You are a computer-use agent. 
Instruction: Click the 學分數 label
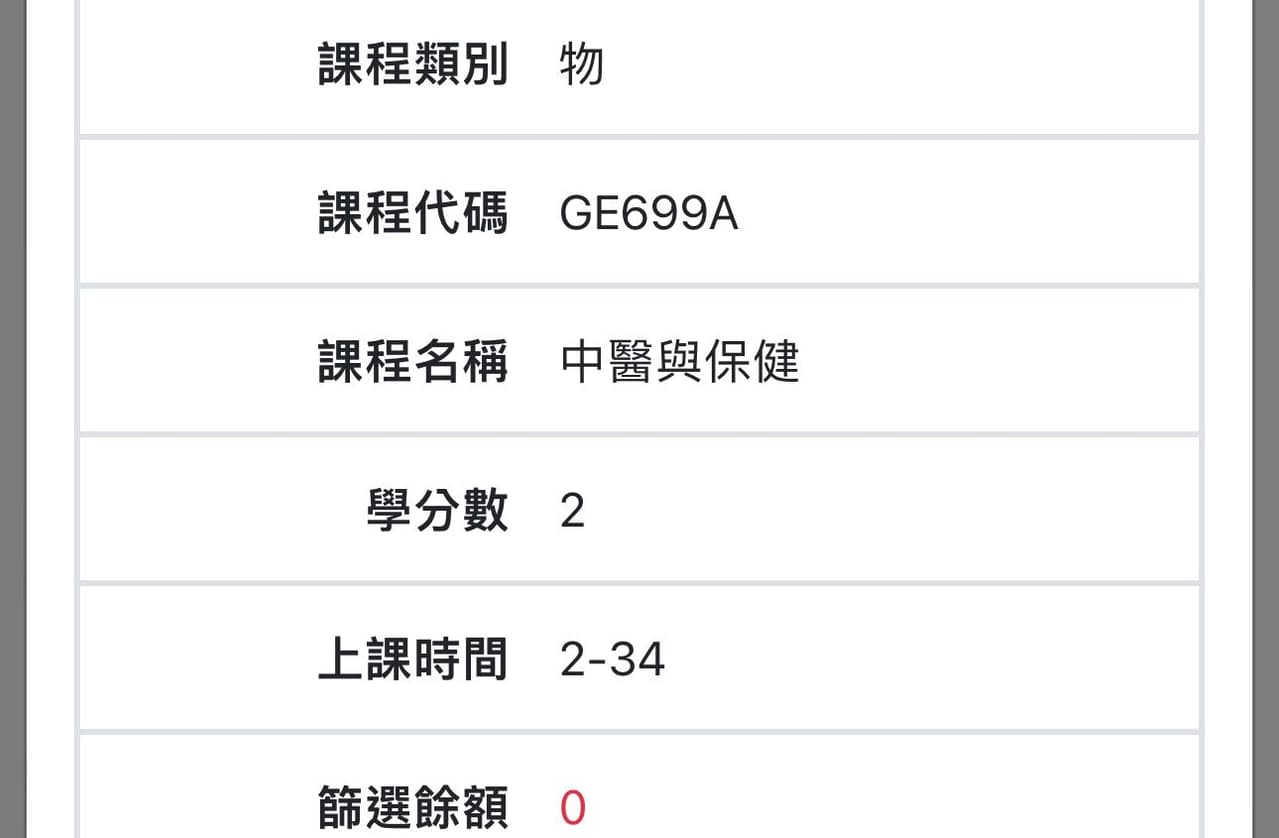pyautogui.click(x=437, y=511)
